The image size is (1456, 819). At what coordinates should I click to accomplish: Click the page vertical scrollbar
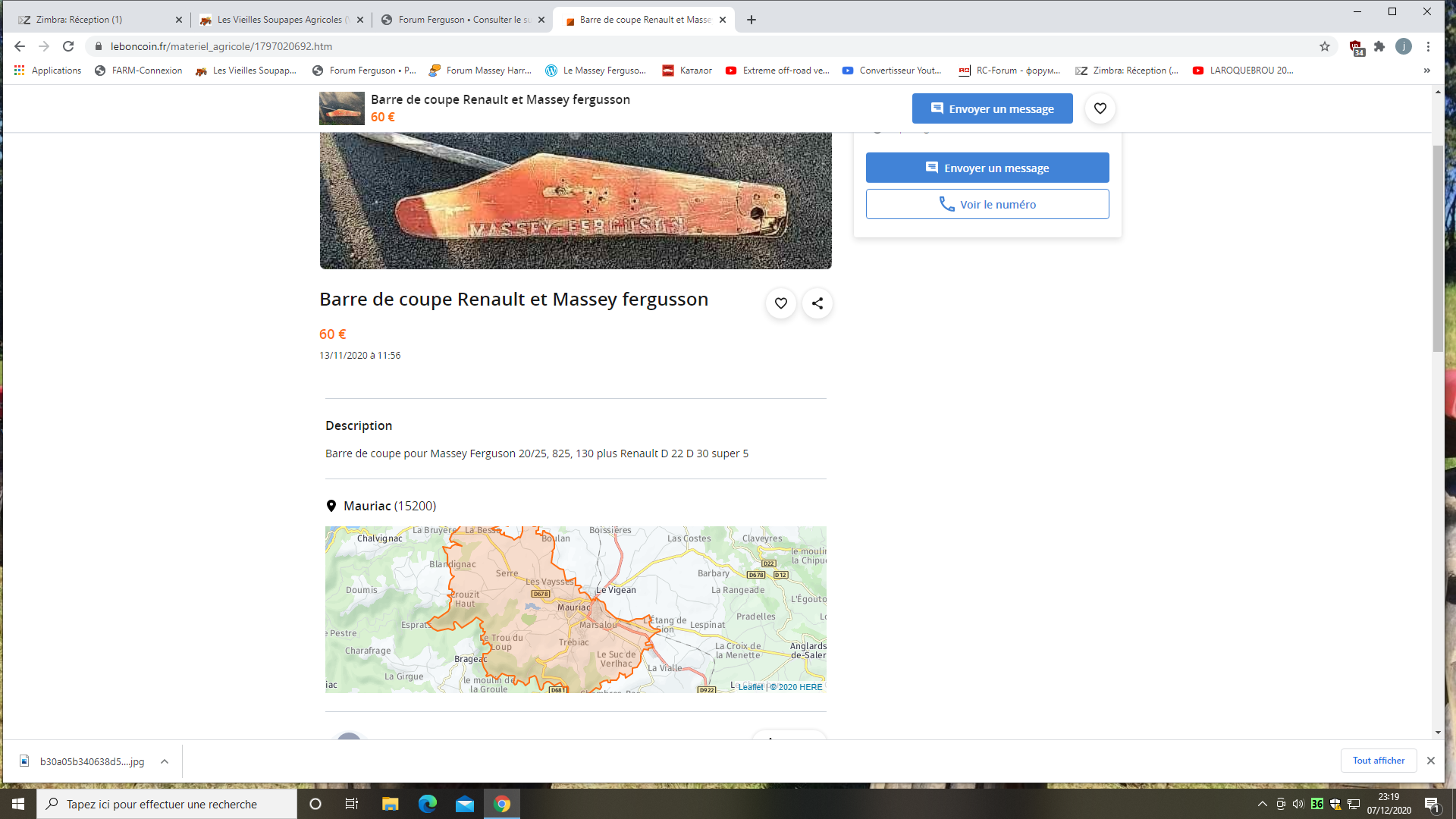pos(1437,250)
